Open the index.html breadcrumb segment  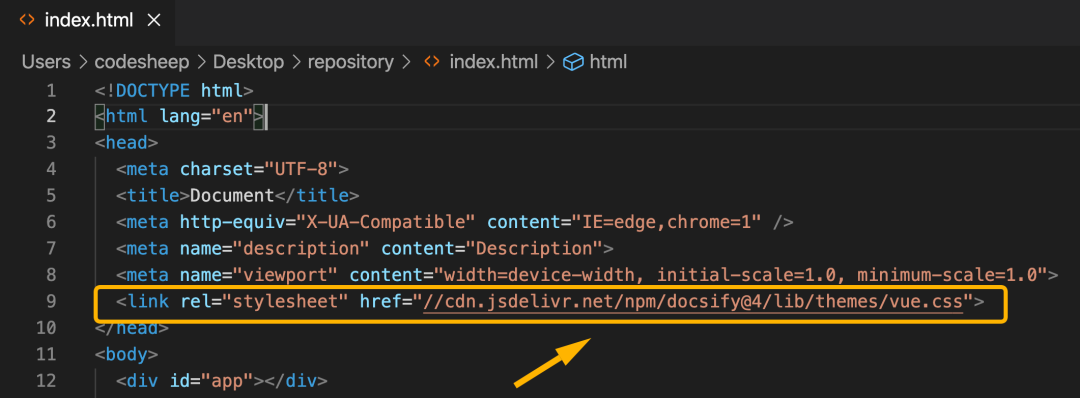tap(493, 62)
